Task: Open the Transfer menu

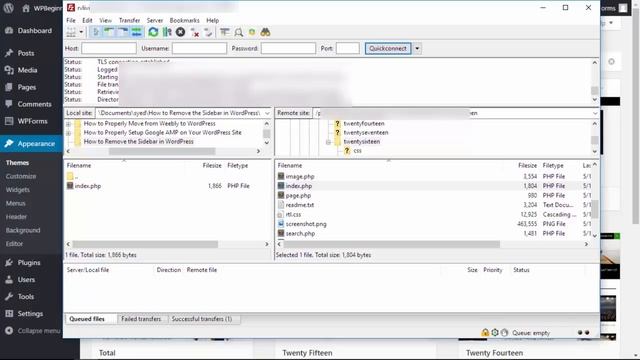Action: (129, 20)
